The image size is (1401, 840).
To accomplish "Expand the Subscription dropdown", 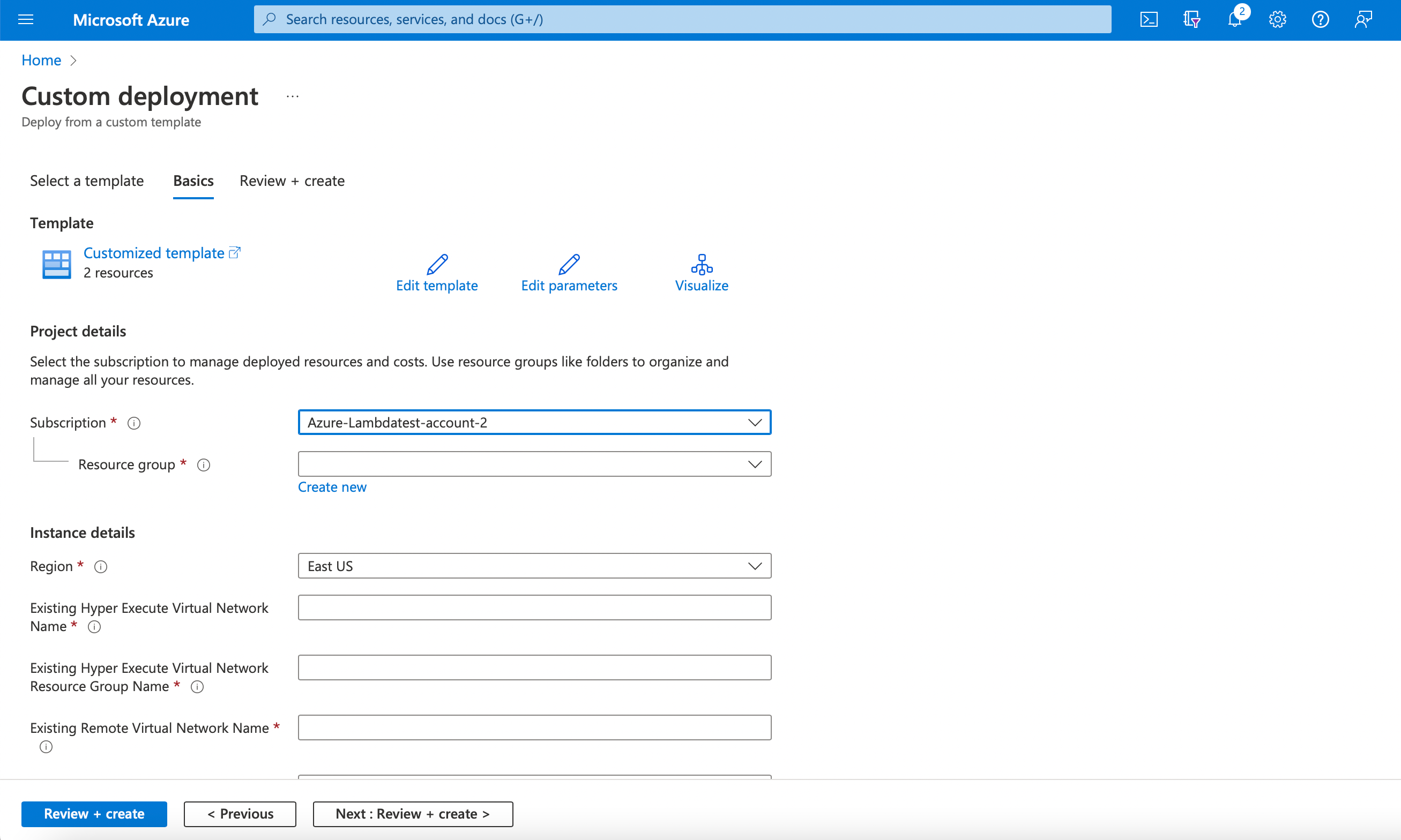I will pyautogui.click(x=754, y=422).
